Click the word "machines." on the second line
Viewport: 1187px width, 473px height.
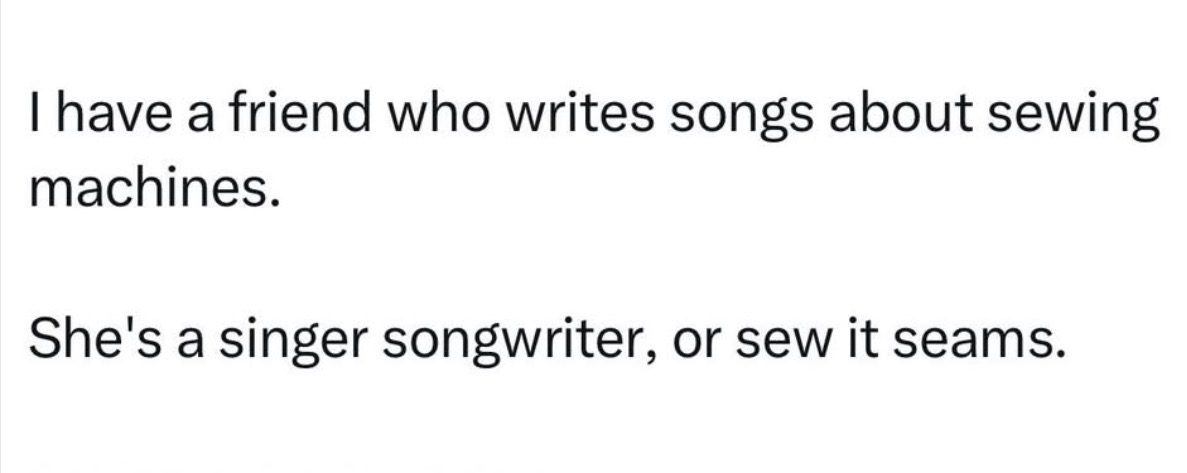tap(149, 188)
